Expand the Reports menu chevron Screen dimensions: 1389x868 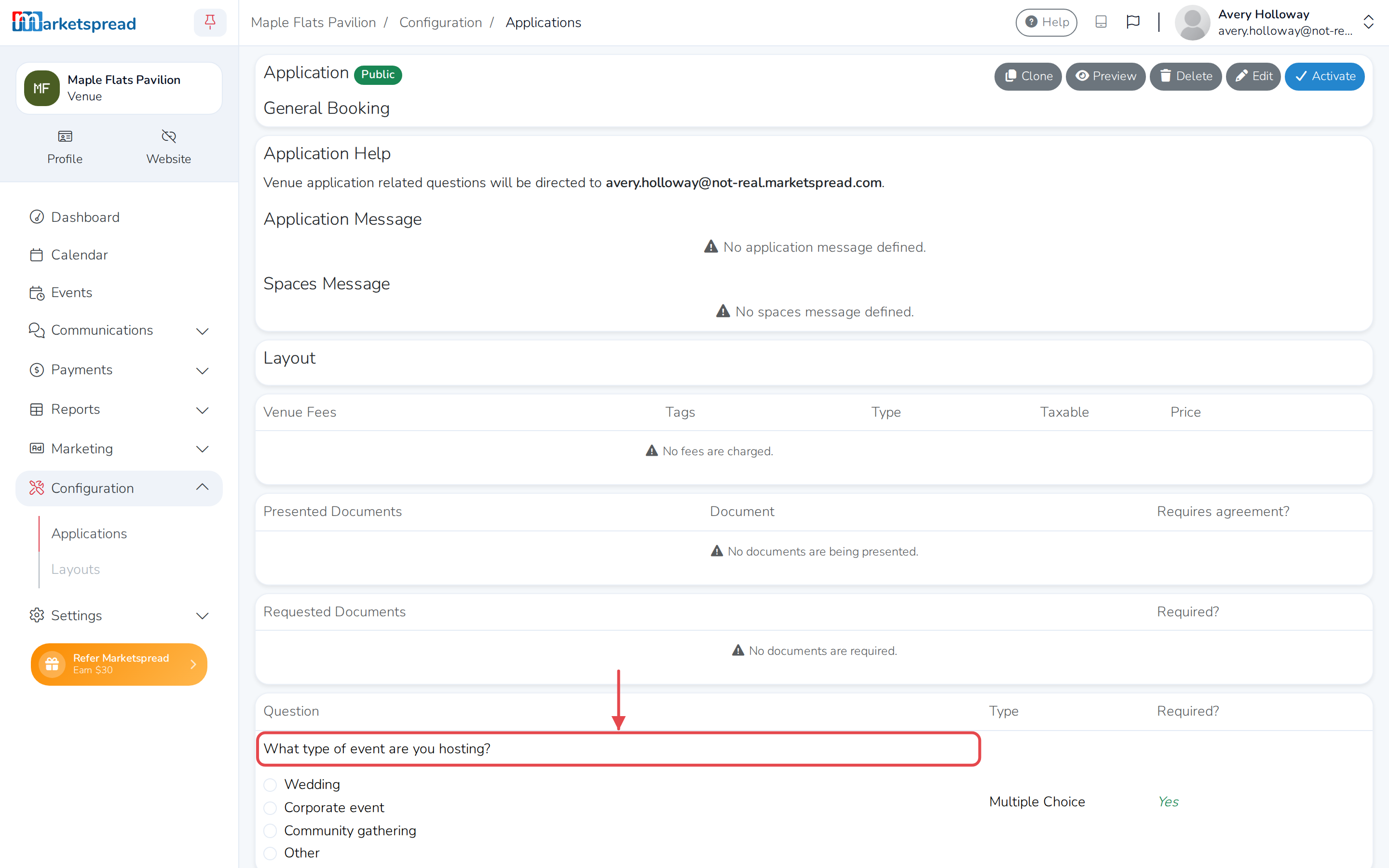202,410
